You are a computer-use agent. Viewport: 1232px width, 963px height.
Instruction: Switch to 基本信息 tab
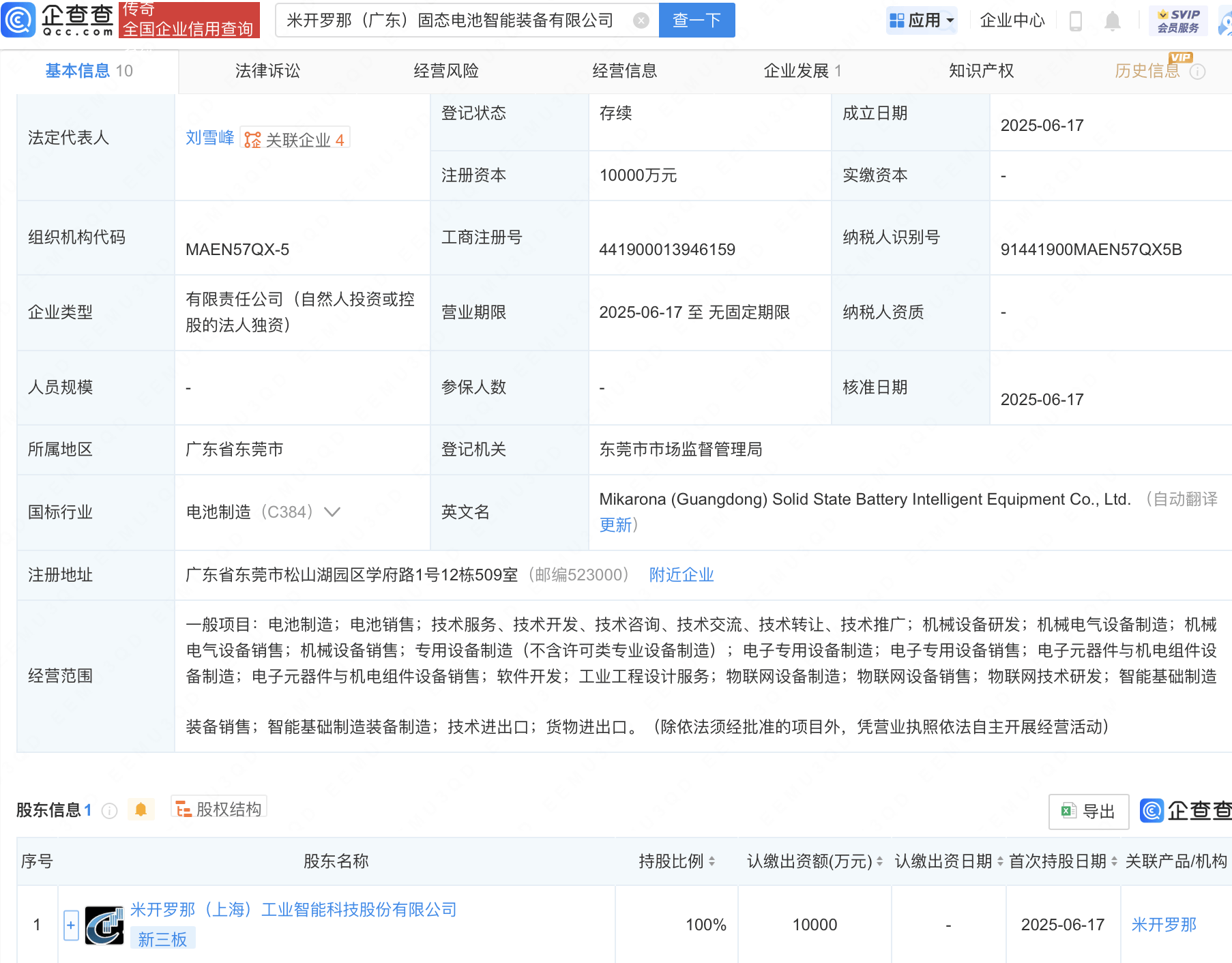[x=89, y=71]
